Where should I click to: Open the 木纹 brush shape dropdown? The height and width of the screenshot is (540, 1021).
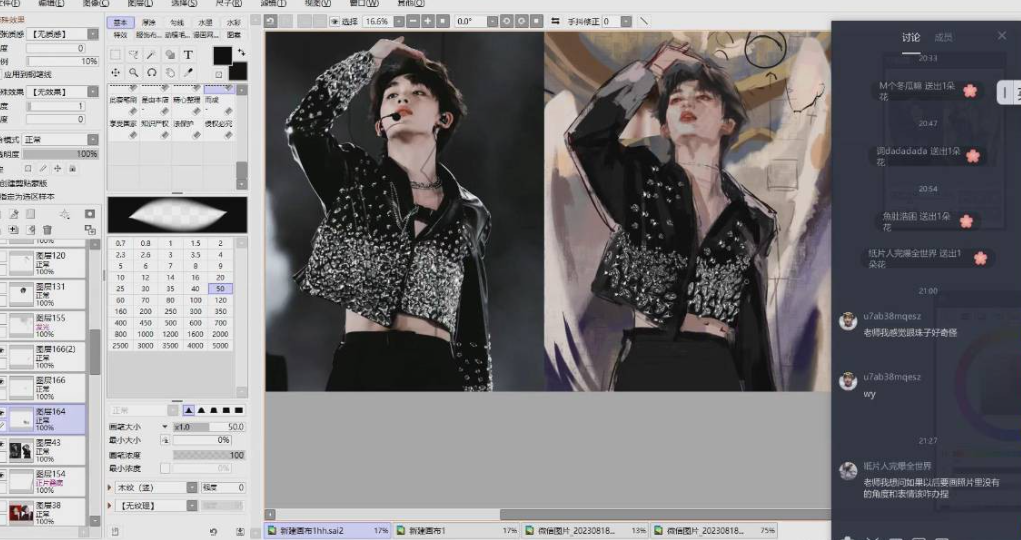coord(192,487)
